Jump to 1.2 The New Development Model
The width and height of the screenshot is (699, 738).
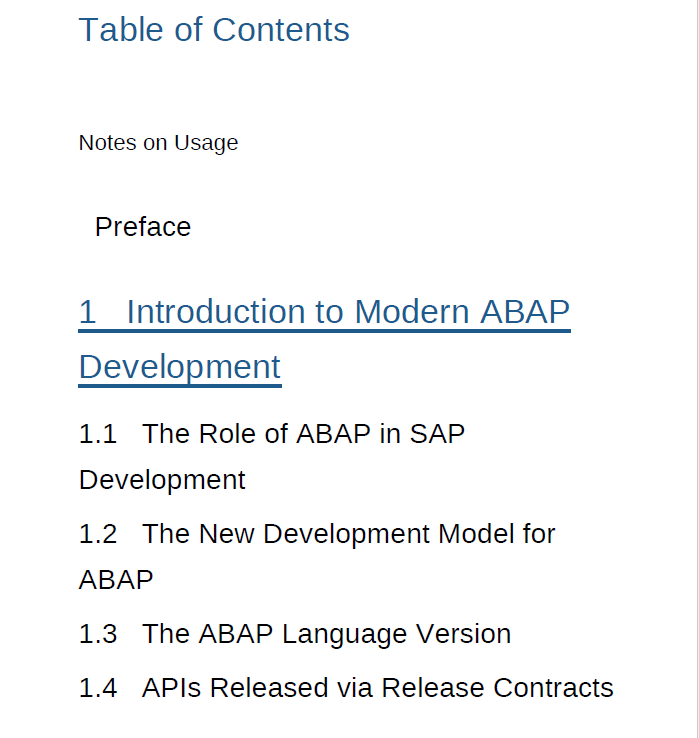[317, 534]
